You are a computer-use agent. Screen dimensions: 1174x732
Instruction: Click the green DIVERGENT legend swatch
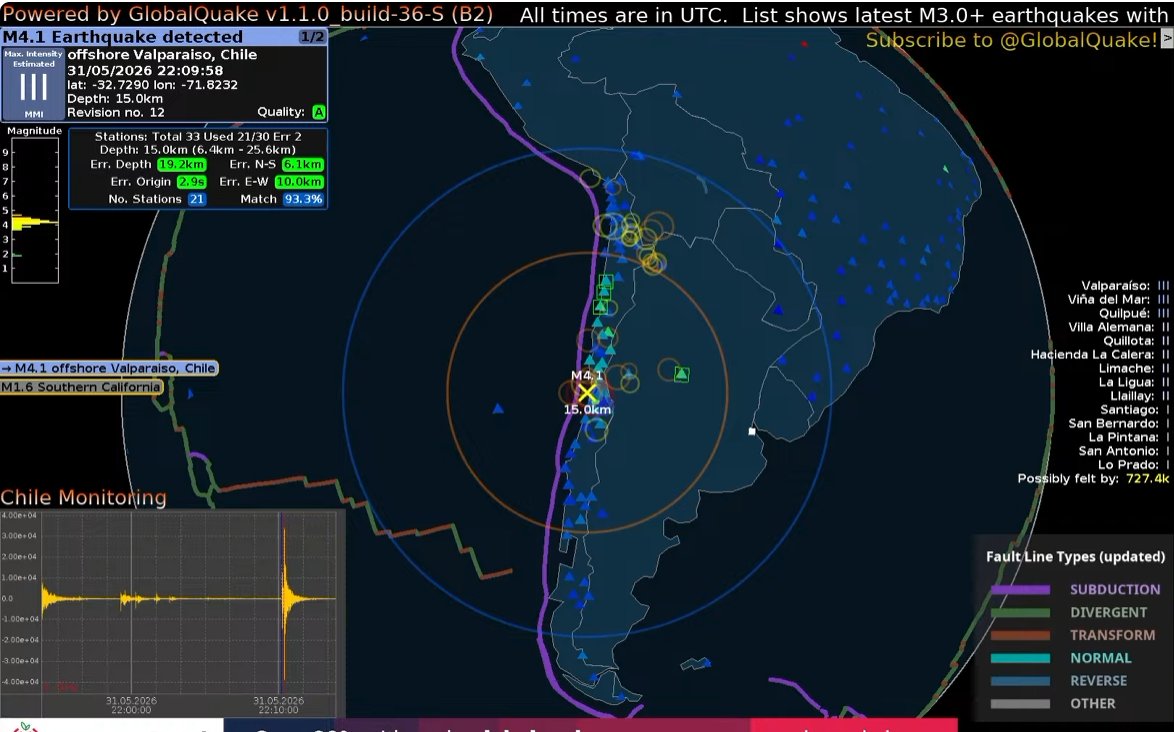(1020, 612)
